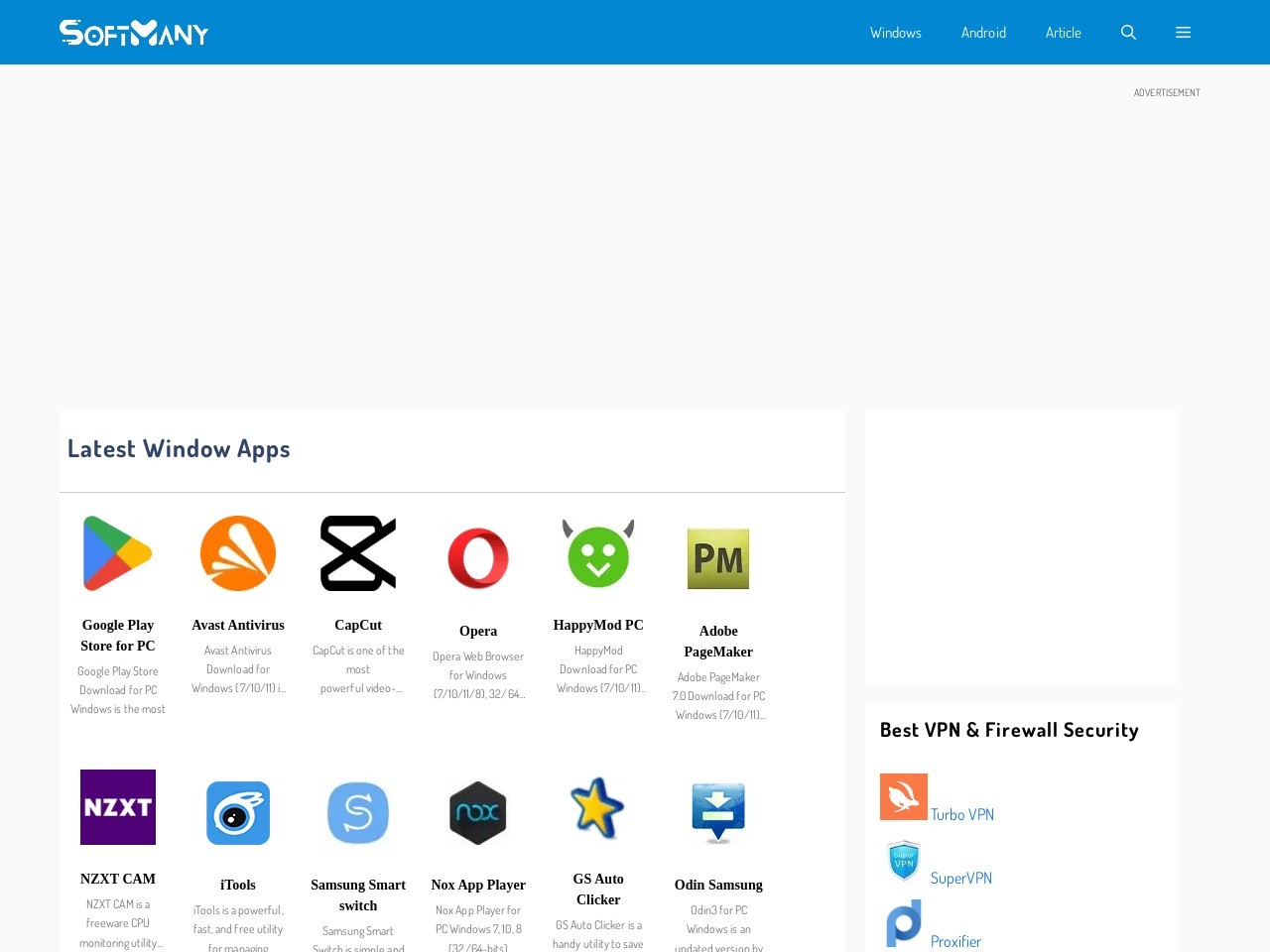Open the iTools title link

[238, 885]
